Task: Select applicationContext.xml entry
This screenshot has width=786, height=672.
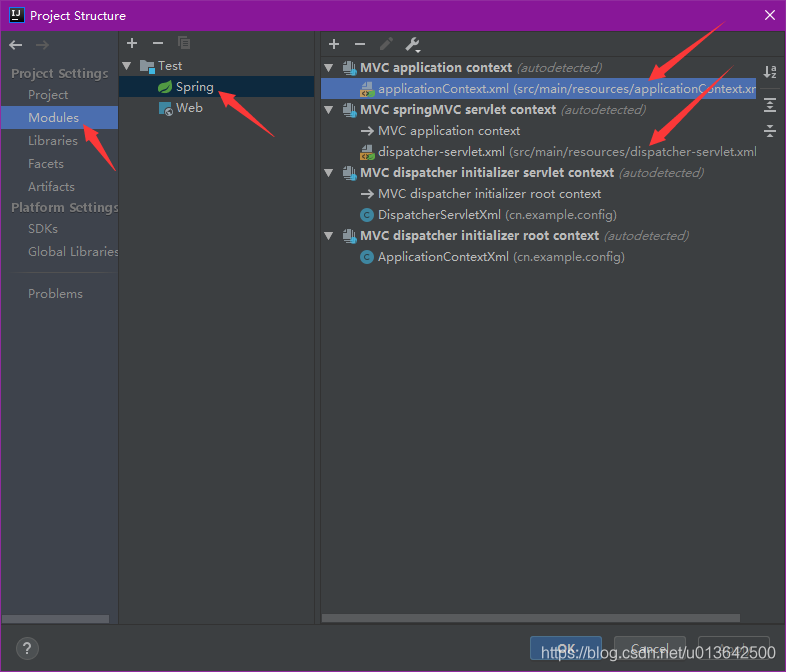Action: [x=538, y=89]
